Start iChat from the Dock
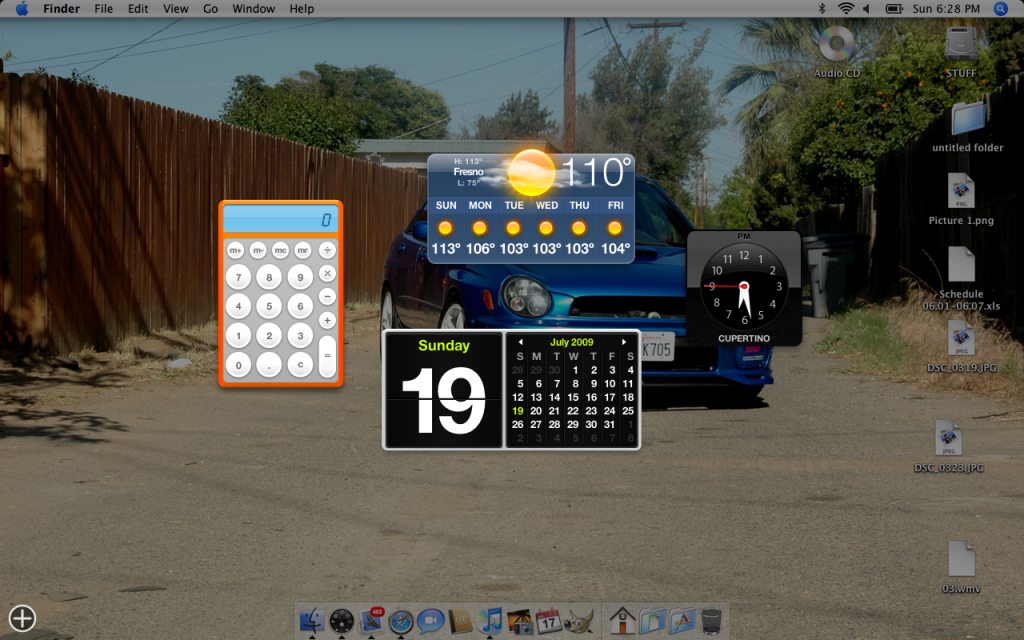 pyautogui.click(x=430, y=622)
